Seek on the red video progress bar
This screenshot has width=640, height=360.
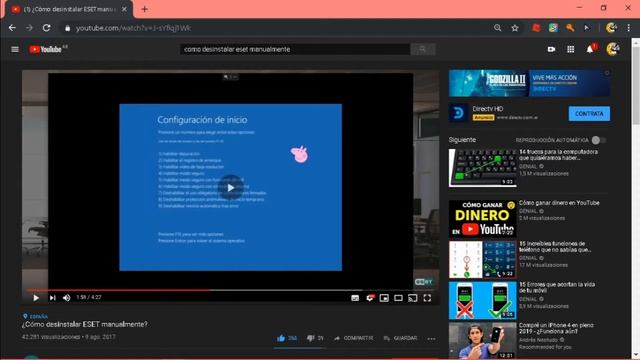118,290
